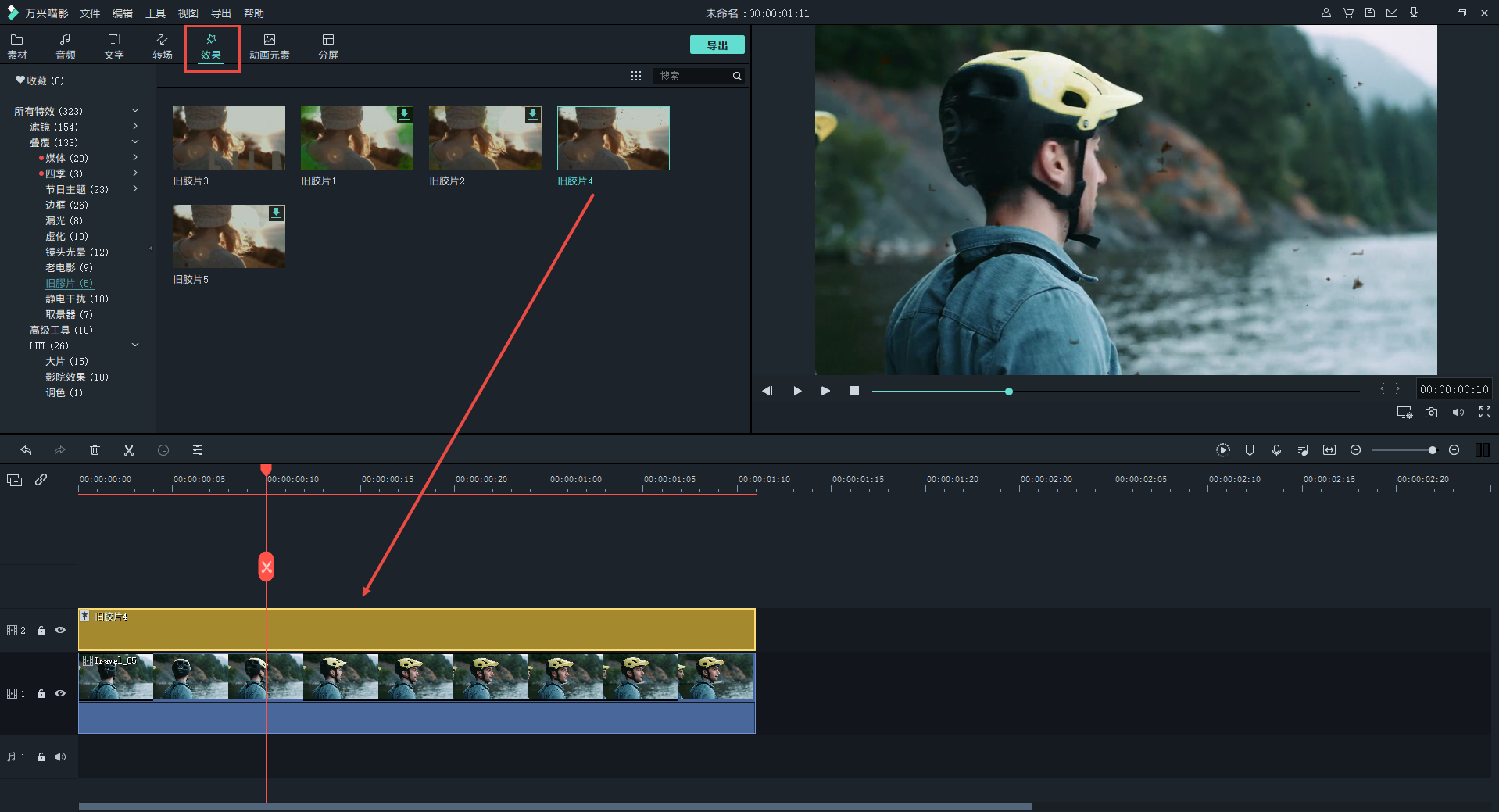Click the microphone voiceover record icon
Image resolution: width=1499 pixels, height=812 pixels.
1276,450
